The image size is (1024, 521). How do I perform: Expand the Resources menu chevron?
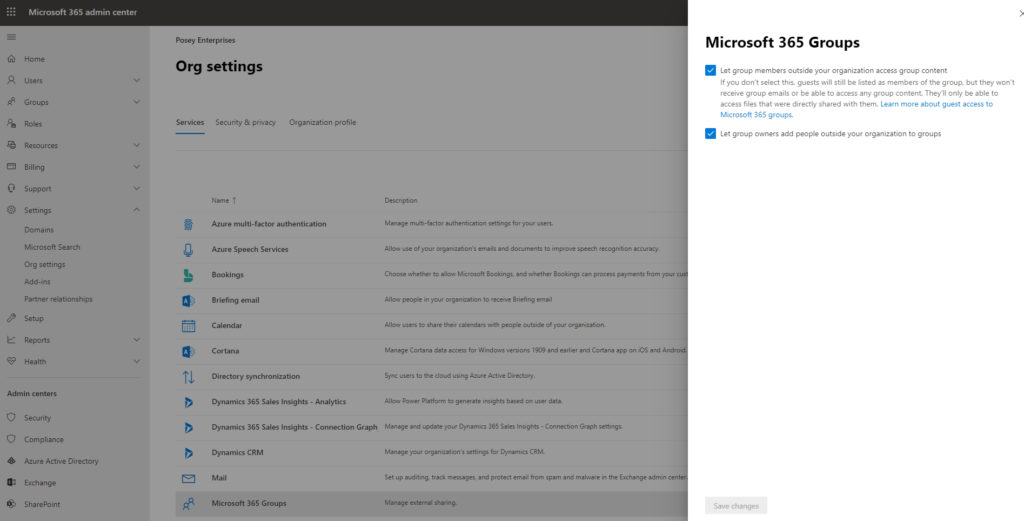coord(136,145)
